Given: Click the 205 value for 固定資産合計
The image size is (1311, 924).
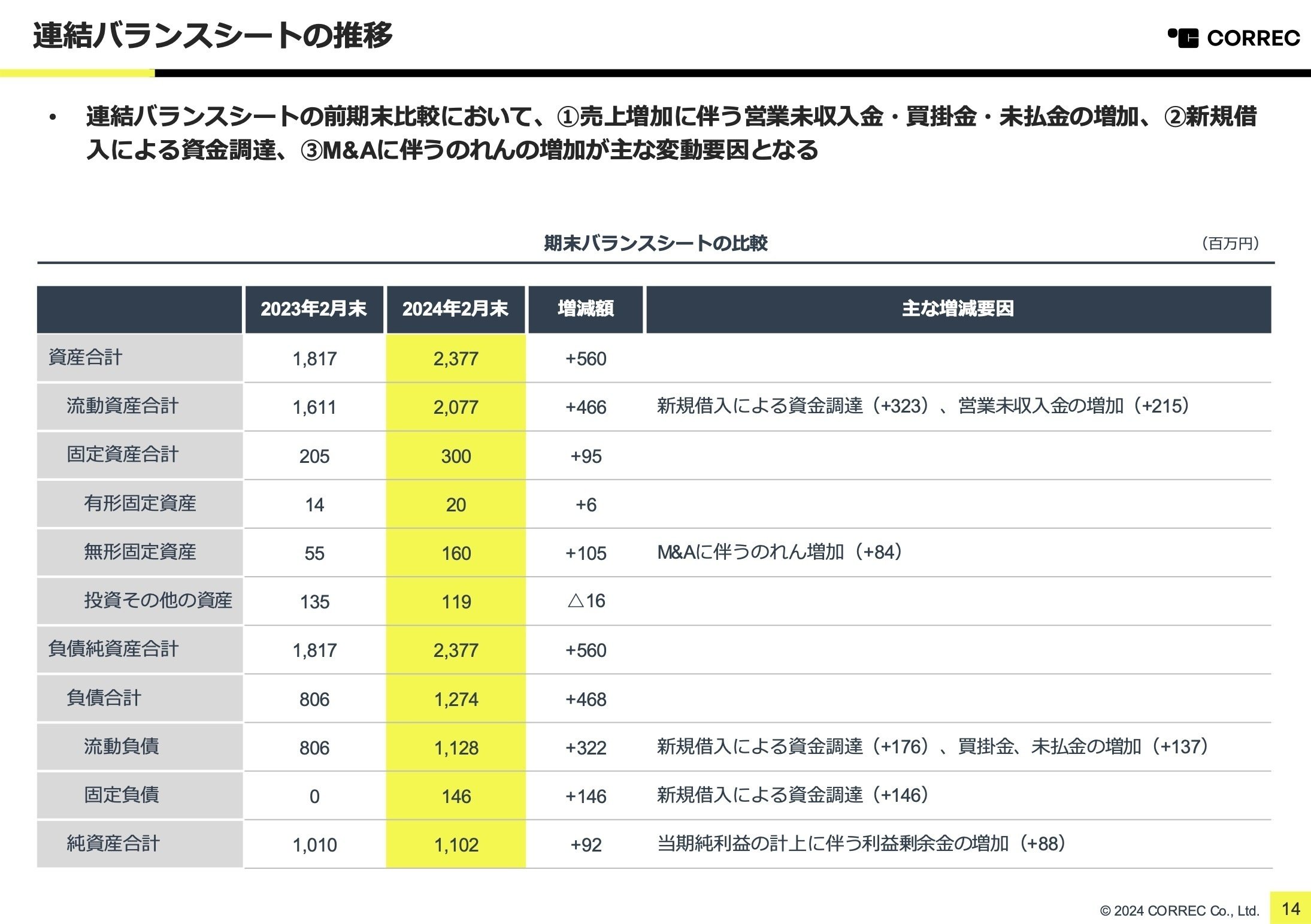Looking at the screenshot, I should (x=314, y=457).
